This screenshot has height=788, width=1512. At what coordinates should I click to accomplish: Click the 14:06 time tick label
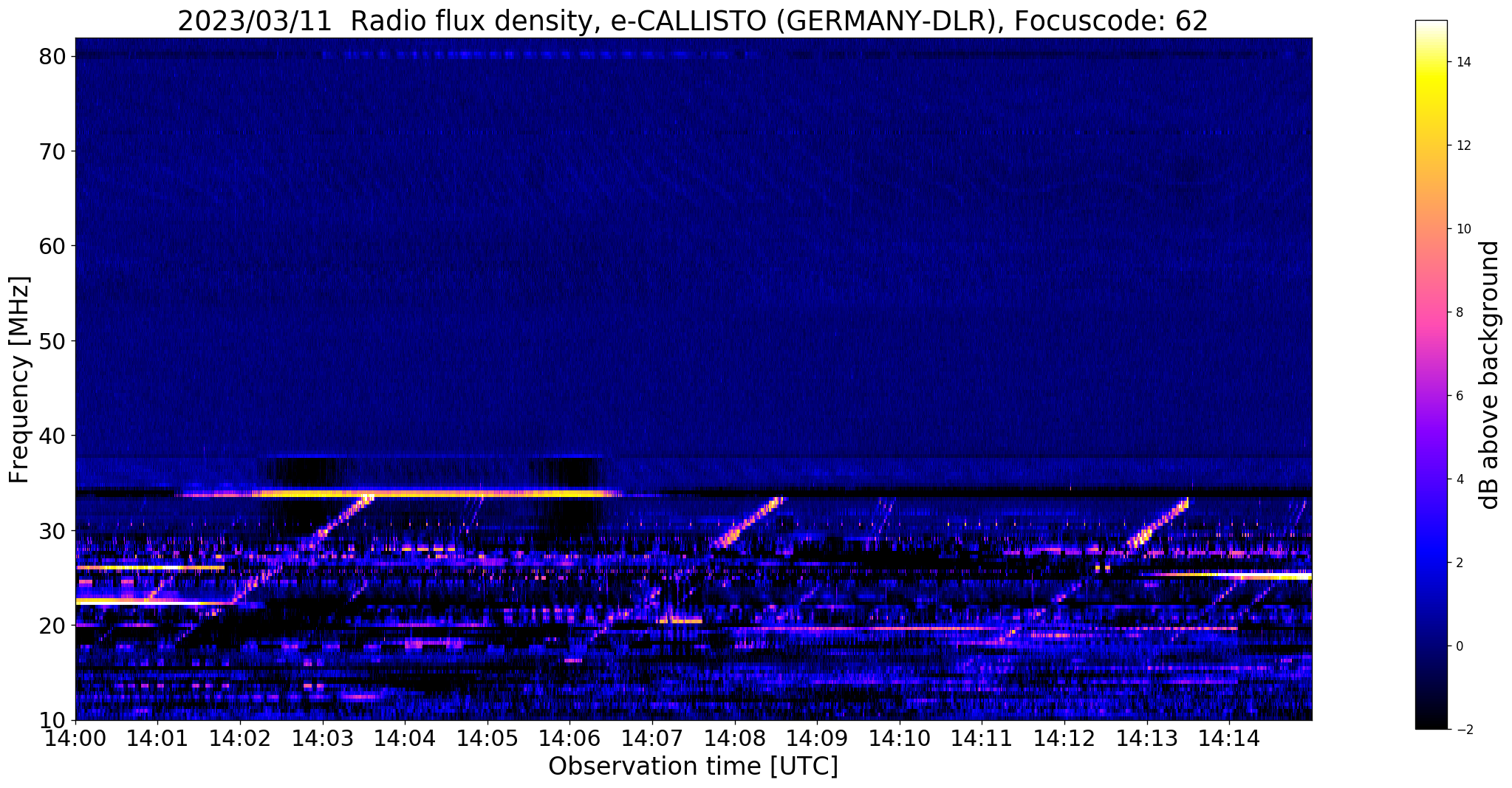[x=569, y=738]
